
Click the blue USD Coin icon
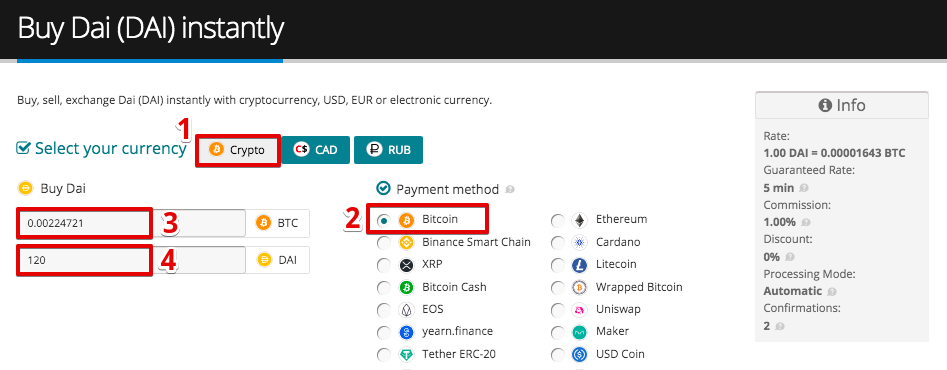580,355
